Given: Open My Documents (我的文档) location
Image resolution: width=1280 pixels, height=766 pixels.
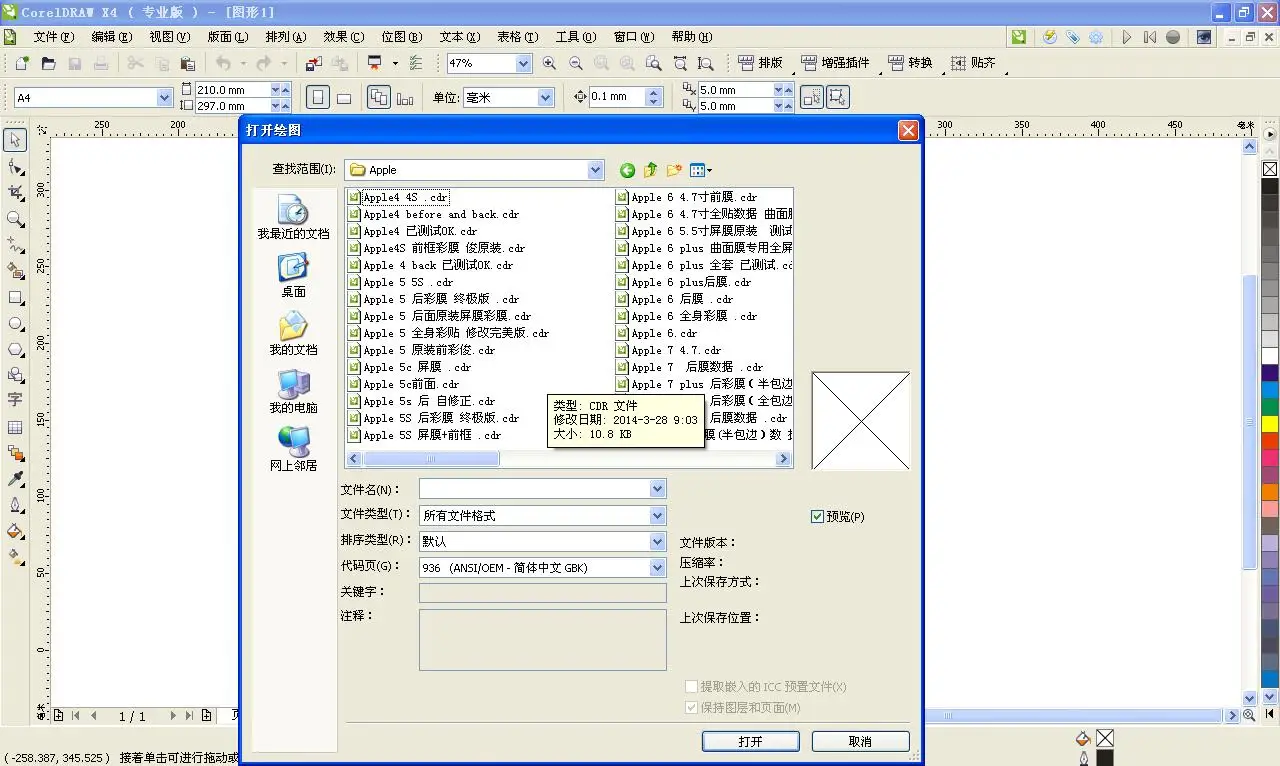Looking at the screenshot, I should 293,333.
